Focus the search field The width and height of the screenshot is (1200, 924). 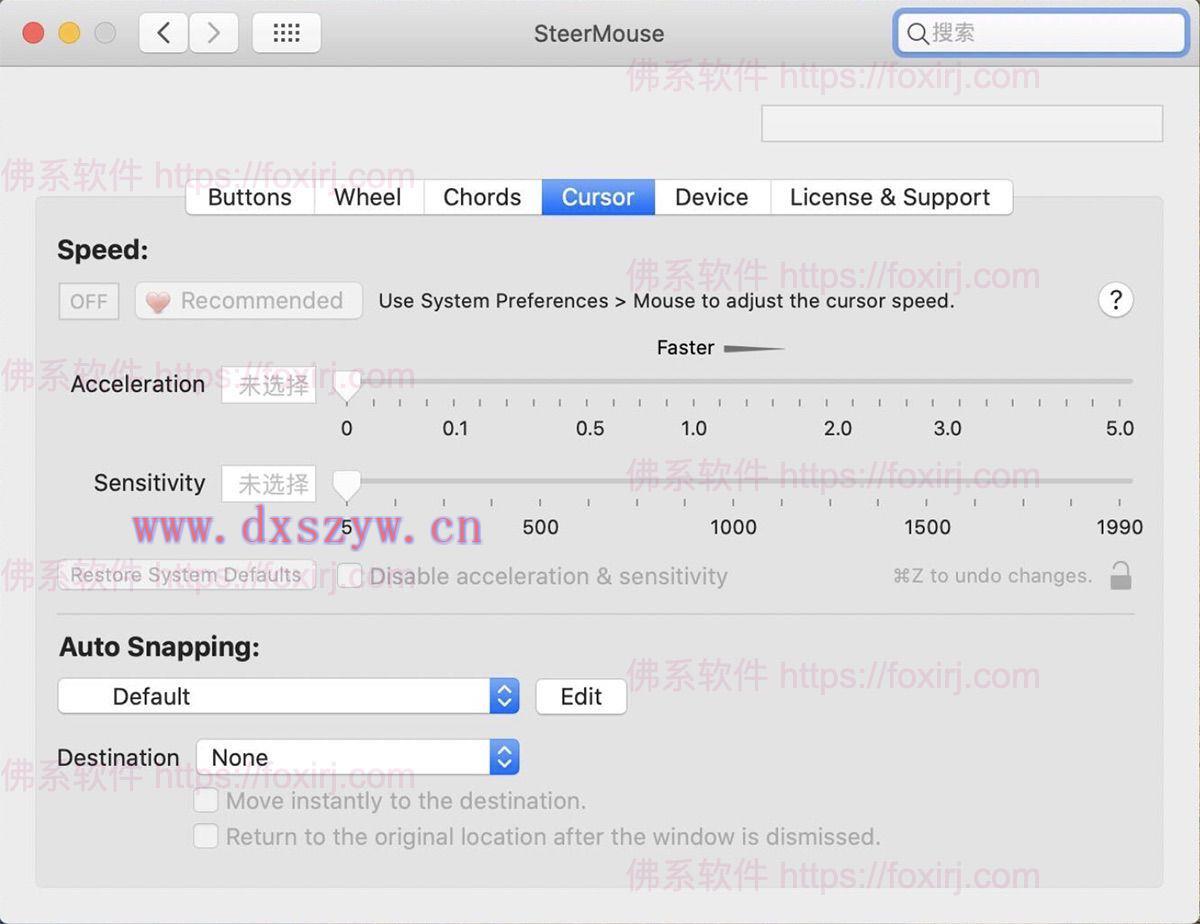pos(1041,34)
